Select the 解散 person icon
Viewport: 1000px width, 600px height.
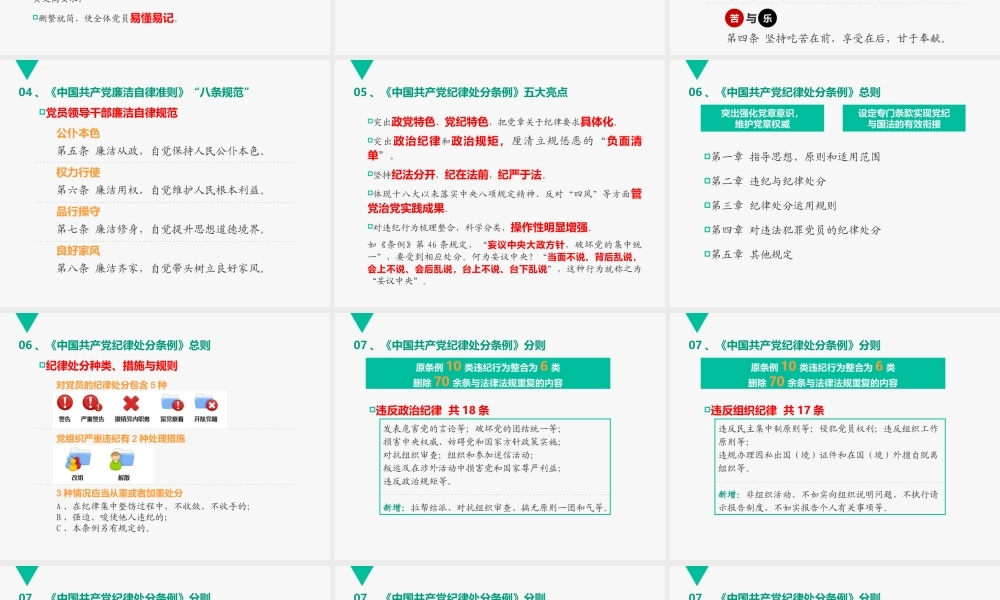(x=122, y=460)
